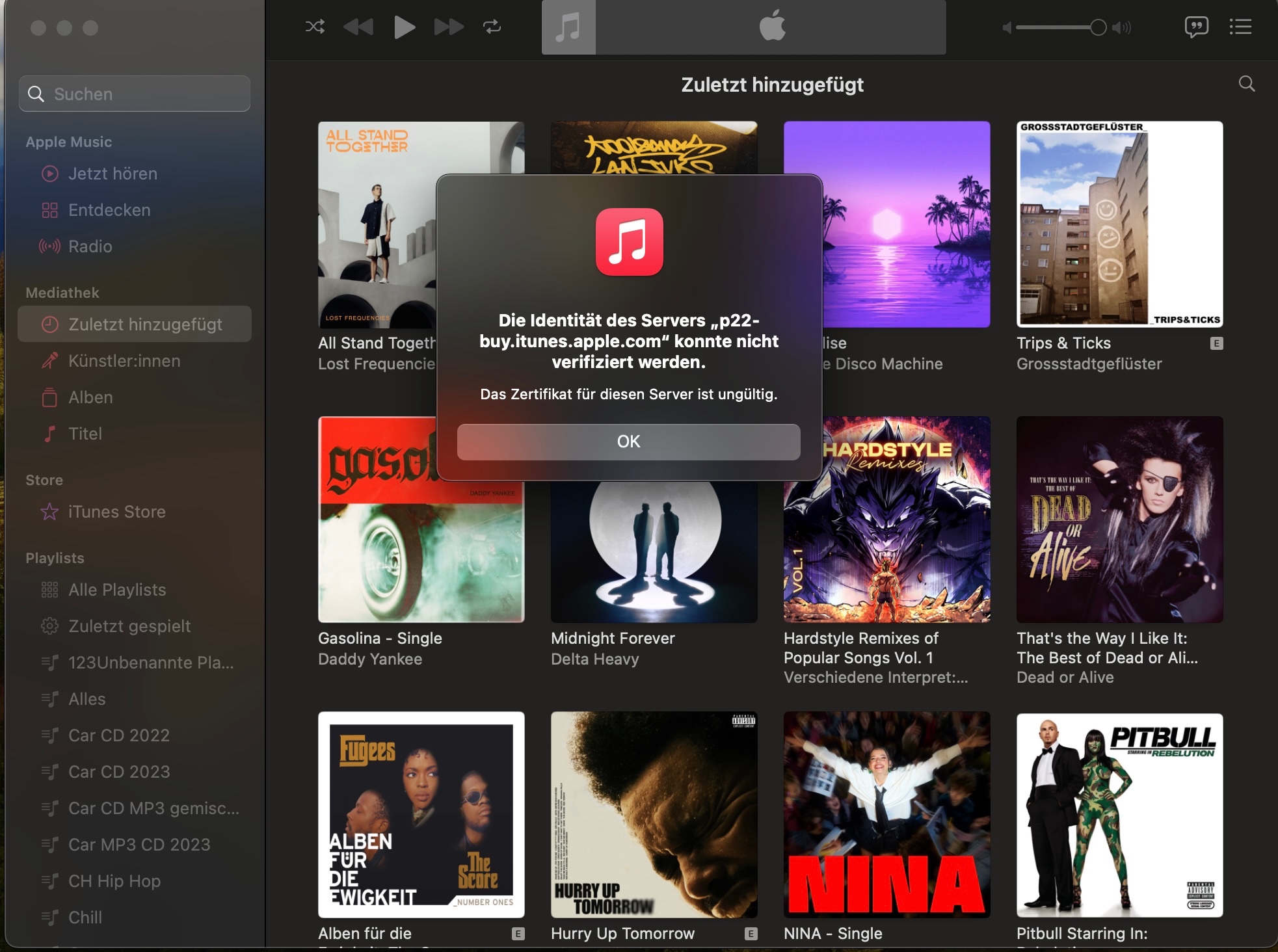Toggle shuffle playback

point(315,27)
